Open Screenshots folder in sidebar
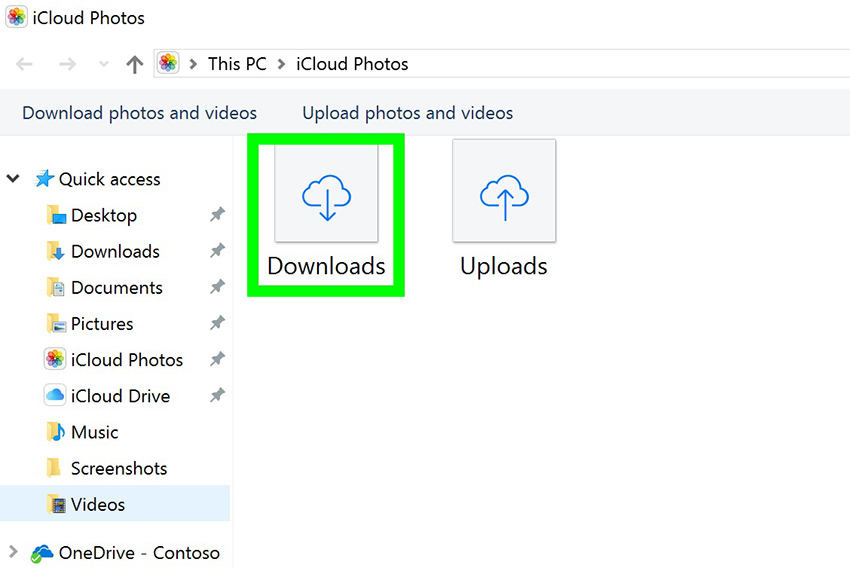850x568 pixels. point(119,468)
